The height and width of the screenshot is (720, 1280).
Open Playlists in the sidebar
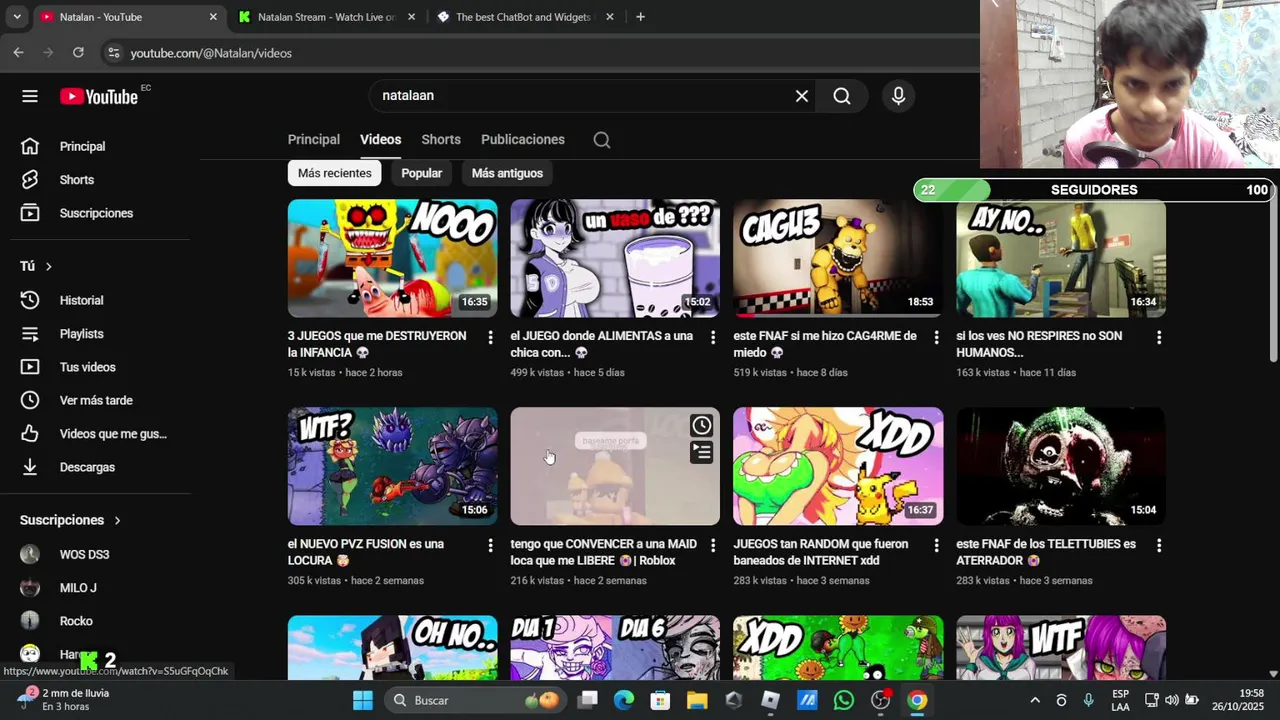[81, 334]
